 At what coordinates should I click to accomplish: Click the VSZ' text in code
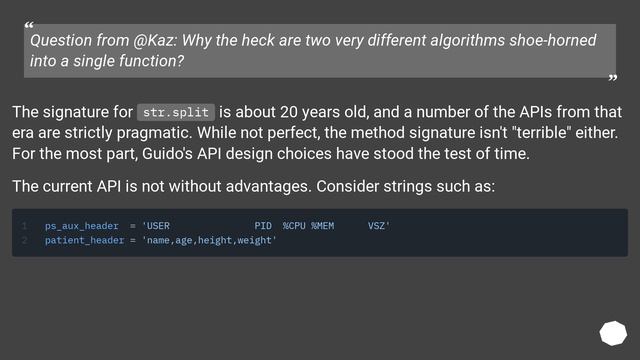(x=379, y=226)
